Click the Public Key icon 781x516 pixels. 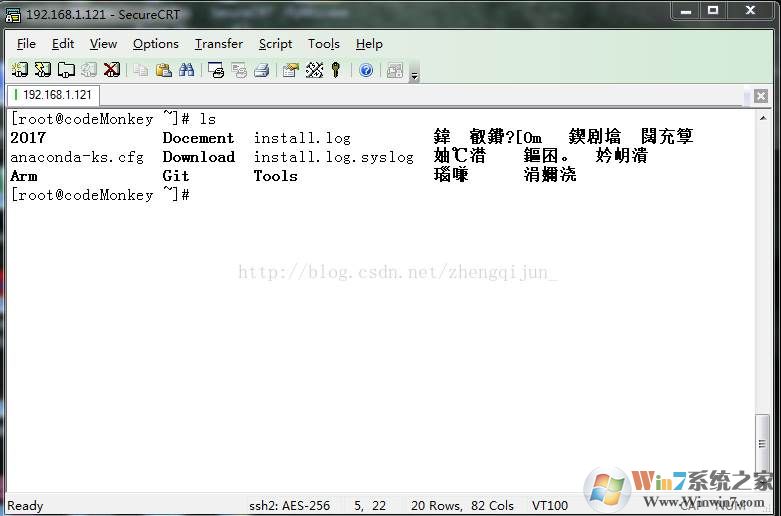336,70
